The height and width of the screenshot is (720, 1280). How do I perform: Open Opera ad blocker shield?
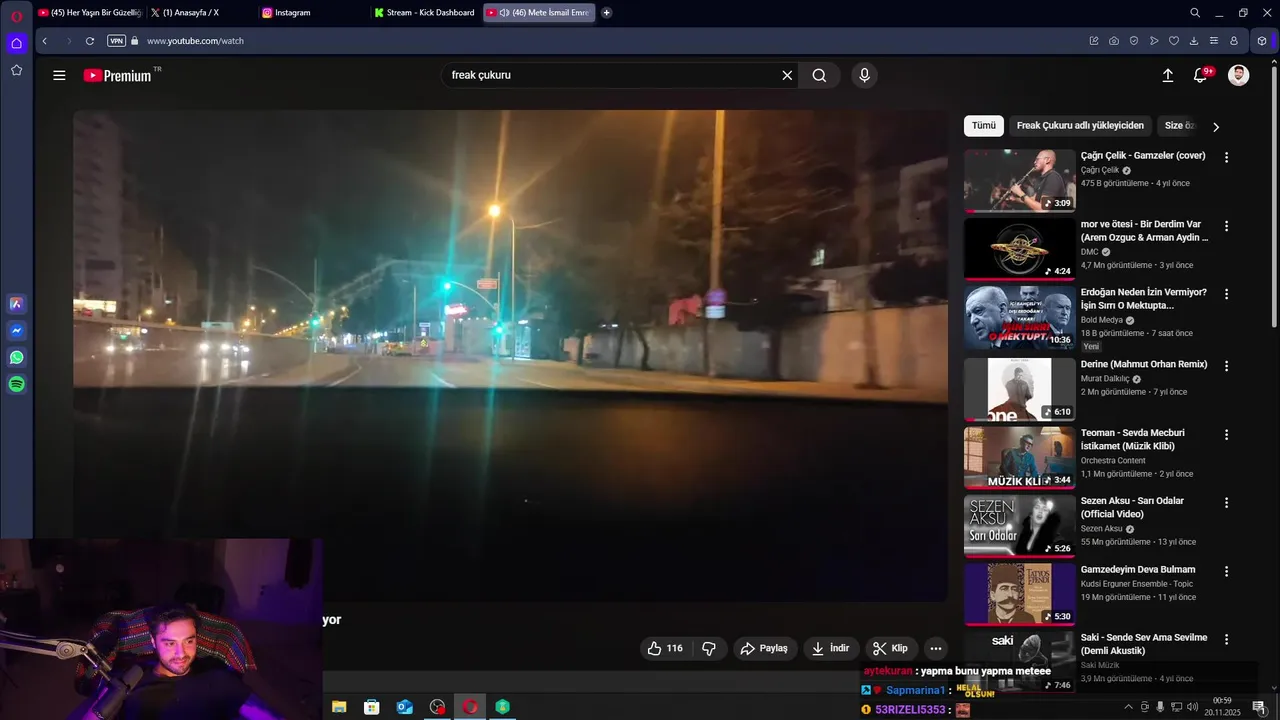click(x=1134, y=41)
